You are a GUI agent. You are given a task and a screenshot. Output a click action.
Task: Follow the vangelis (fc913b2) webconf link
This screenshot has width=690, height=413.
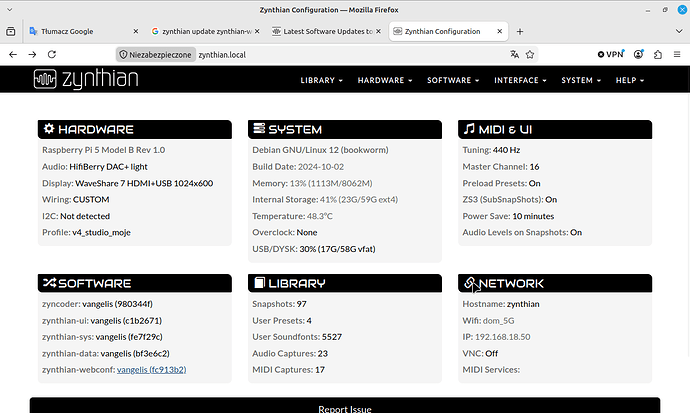click(x=151, y=370)
